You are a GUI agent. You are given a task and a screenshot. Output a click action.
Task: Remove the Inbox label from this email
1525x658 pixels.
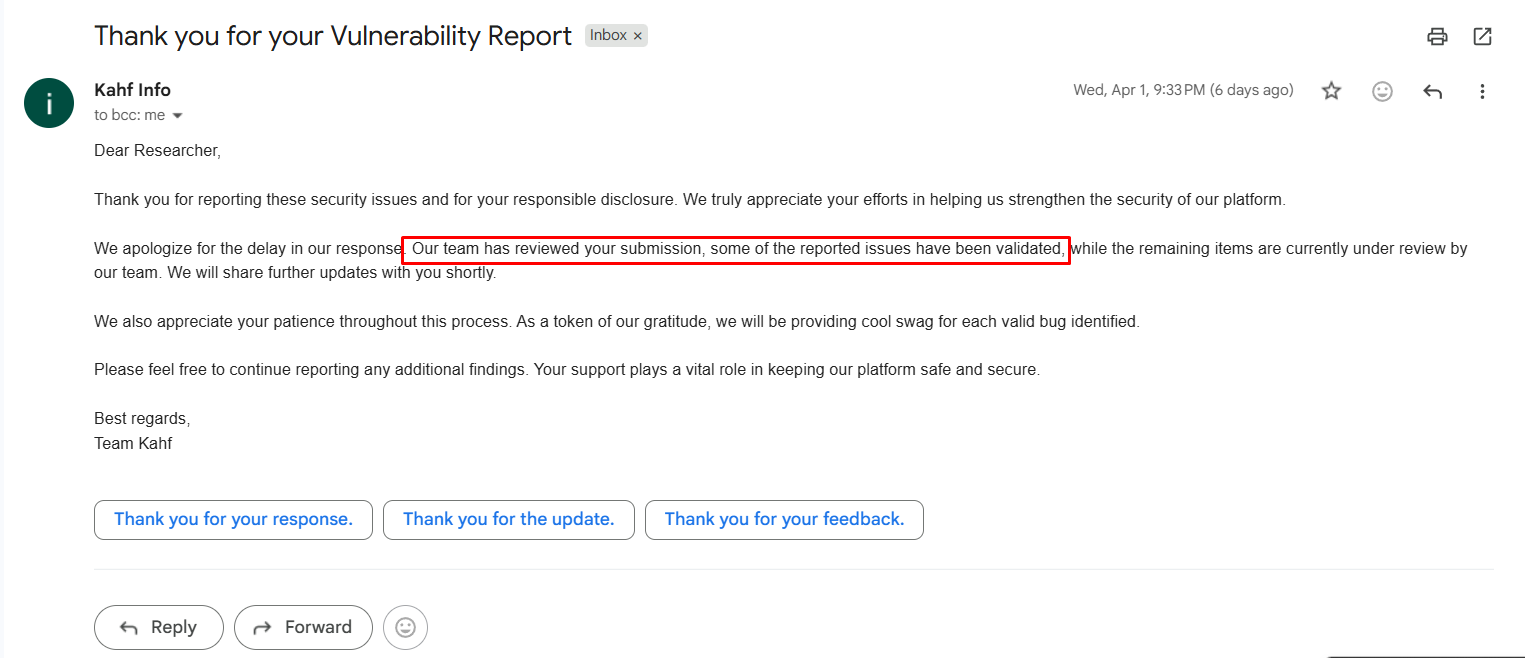pos(638,36)
